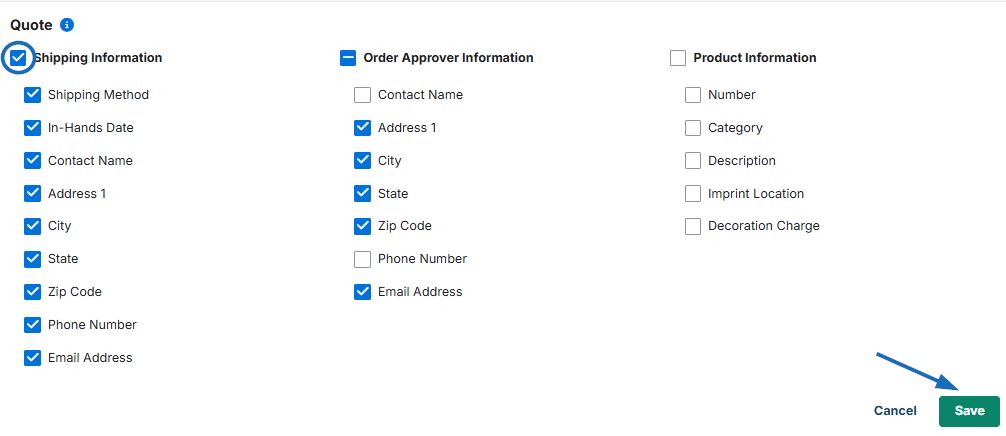The height and width of the screenshot is (436, 1006).
Task: Check the product Number checkbox
Action: click(693, 95)
